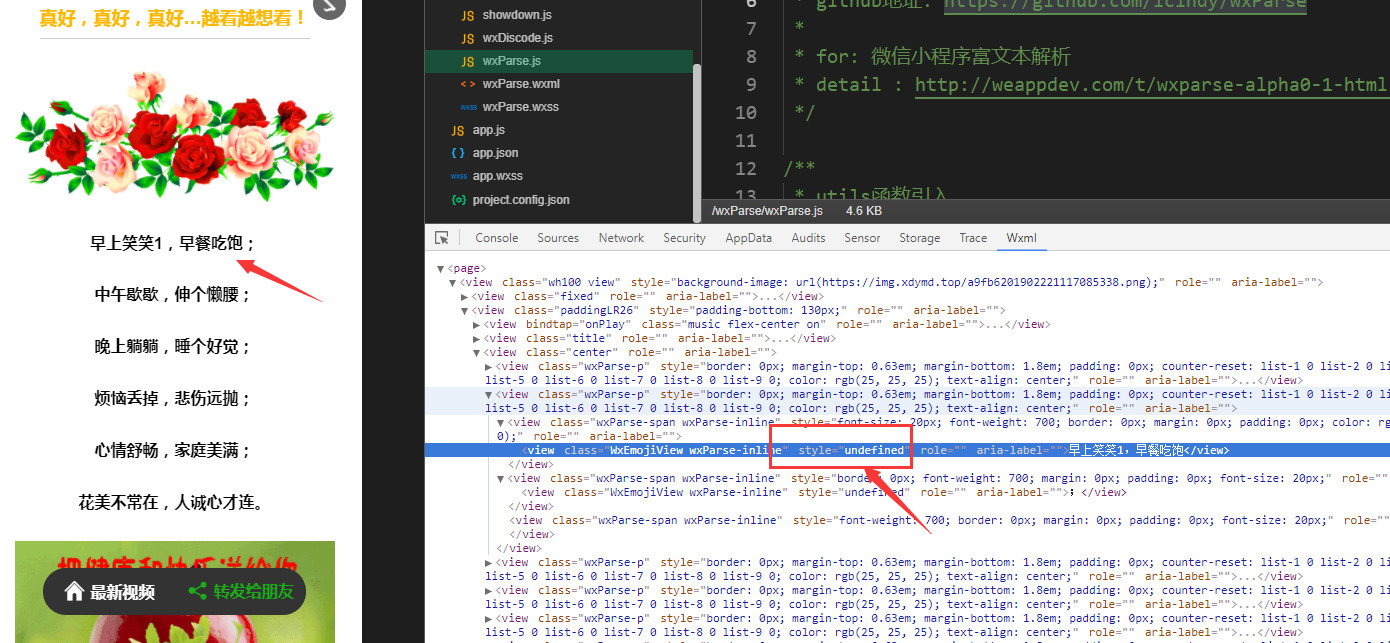Open wxParse.wxss file

[520, 107]
